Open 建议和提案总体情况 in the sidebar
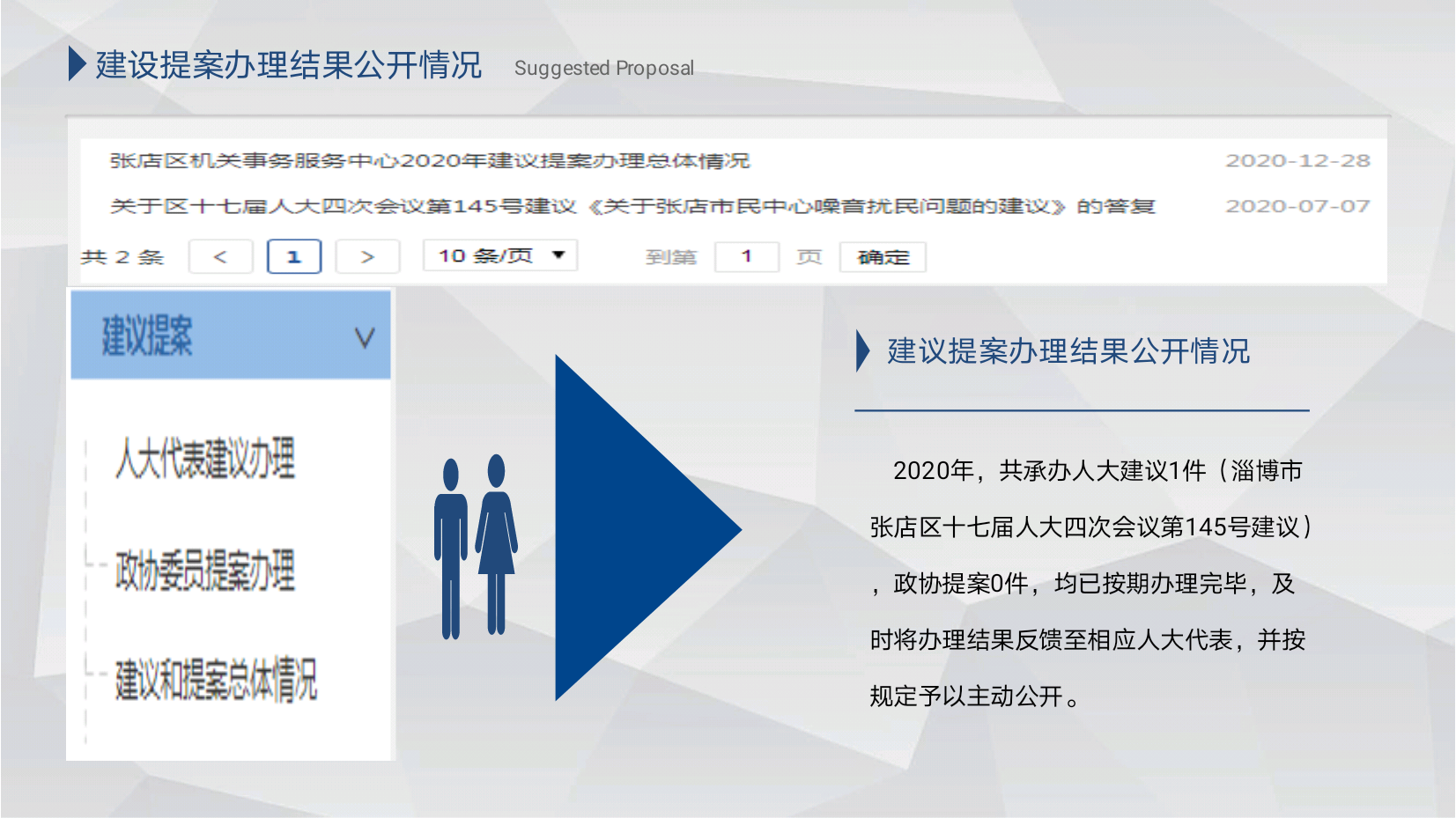Image resolution: width=1456 pixels, height=818 pixels. [215, 680]
